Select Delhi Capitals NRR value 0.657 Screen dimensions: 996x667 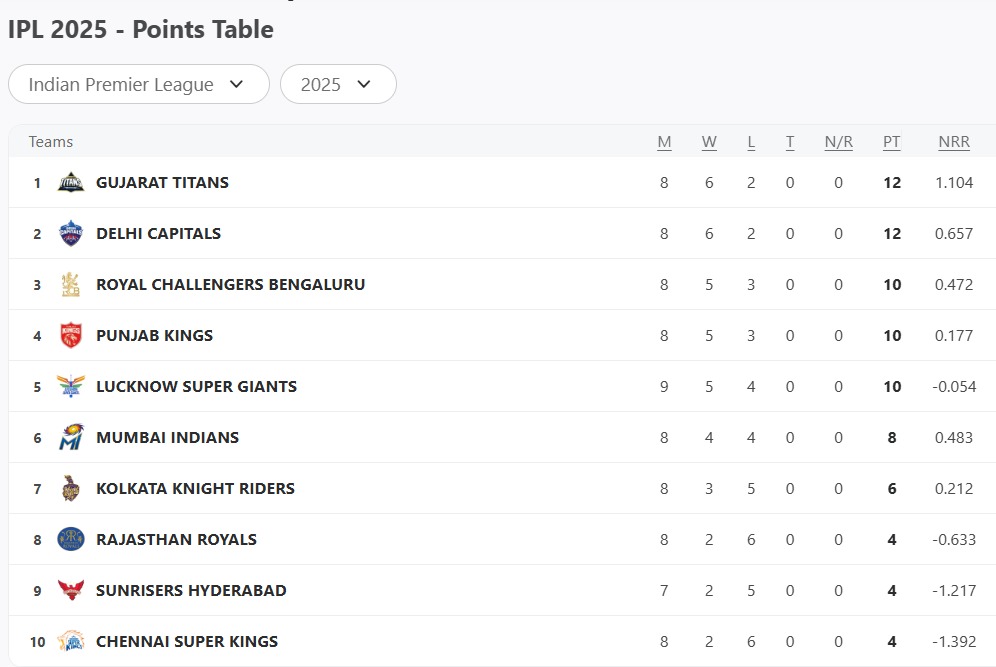click(954, 233)
